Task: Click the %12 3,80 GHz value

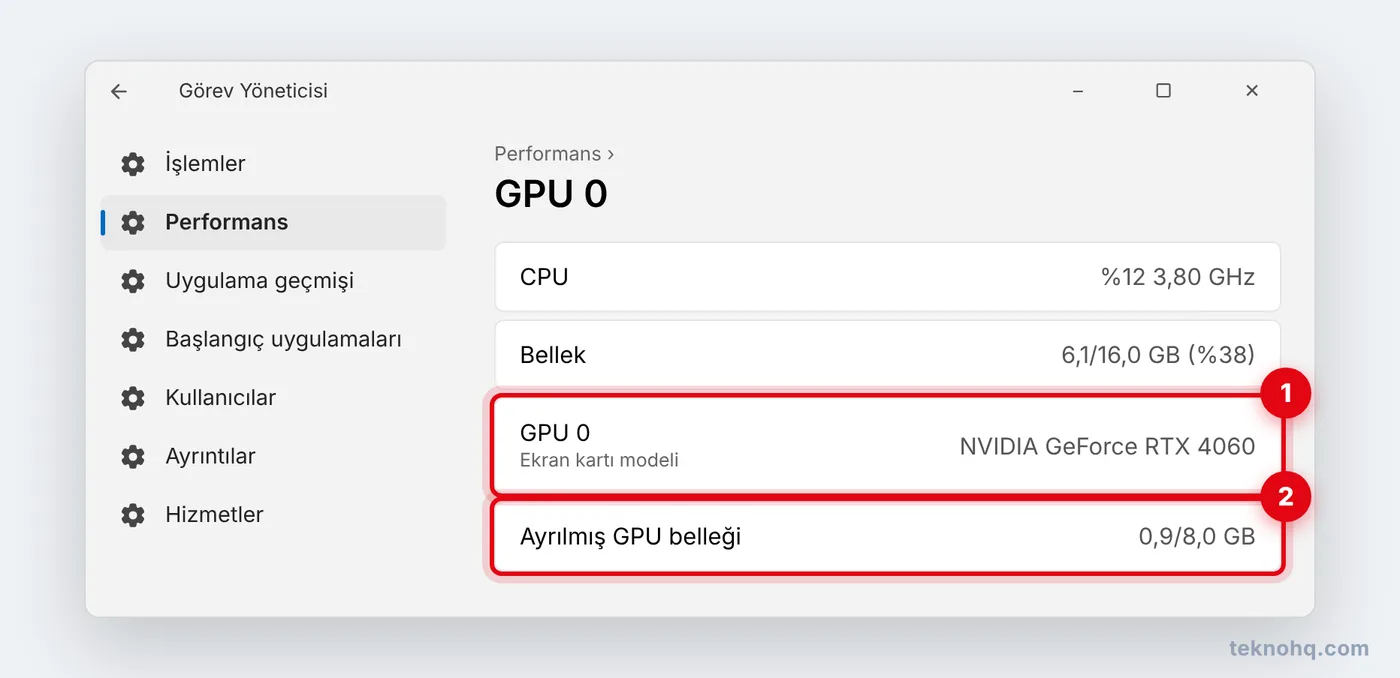Action: click(1178, 277)
